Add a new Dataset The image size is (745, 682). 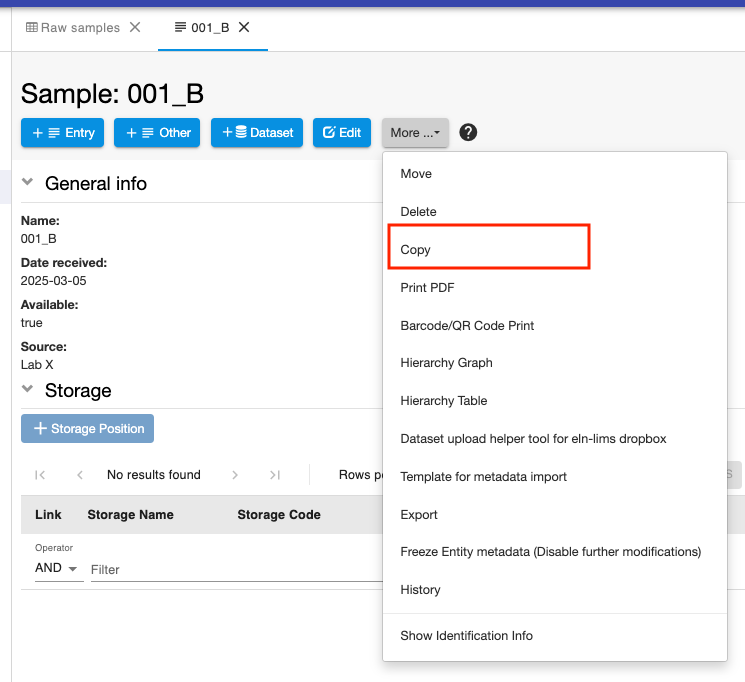(x=257, y=133)
